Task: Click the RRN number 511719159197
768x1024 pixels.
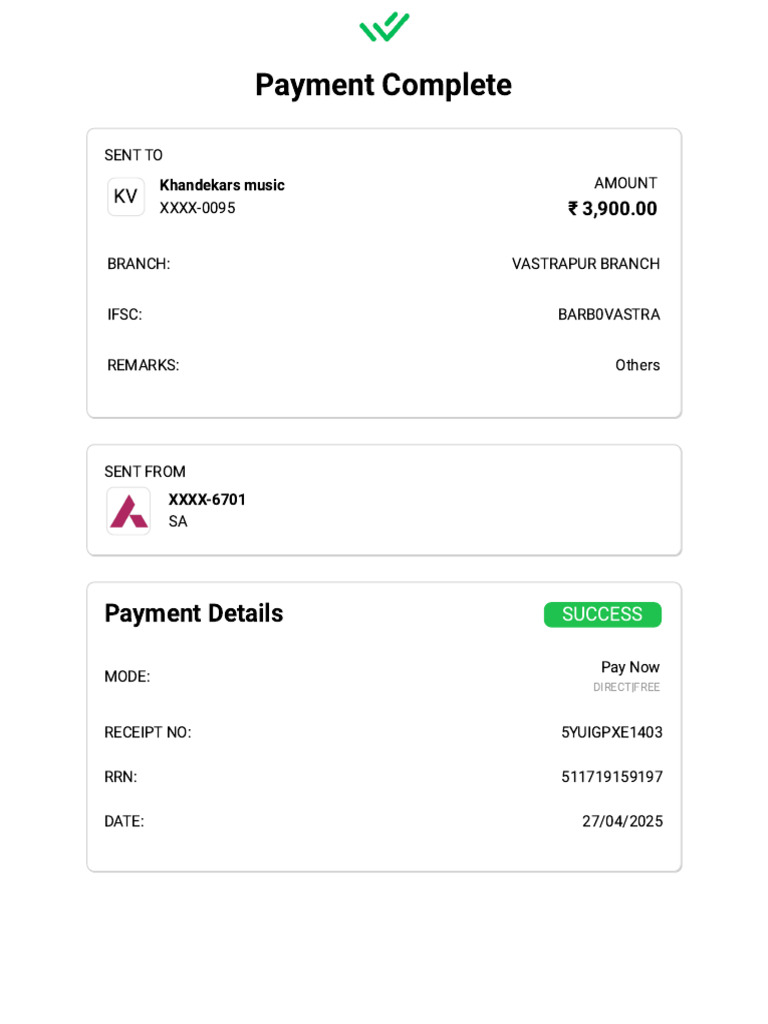Action: point(612,776)
